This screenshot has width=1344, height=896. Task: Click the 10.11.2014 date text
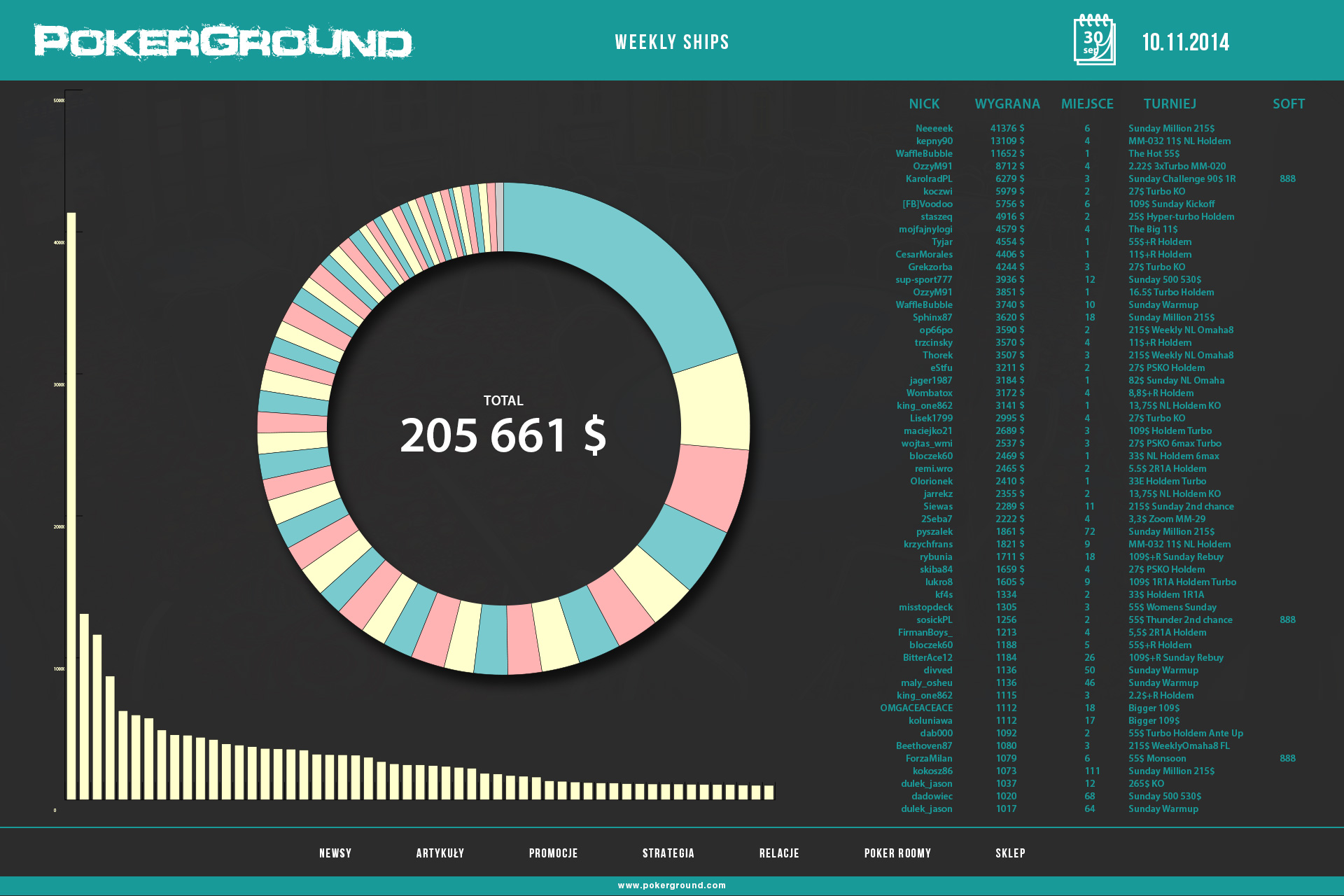1185,42
